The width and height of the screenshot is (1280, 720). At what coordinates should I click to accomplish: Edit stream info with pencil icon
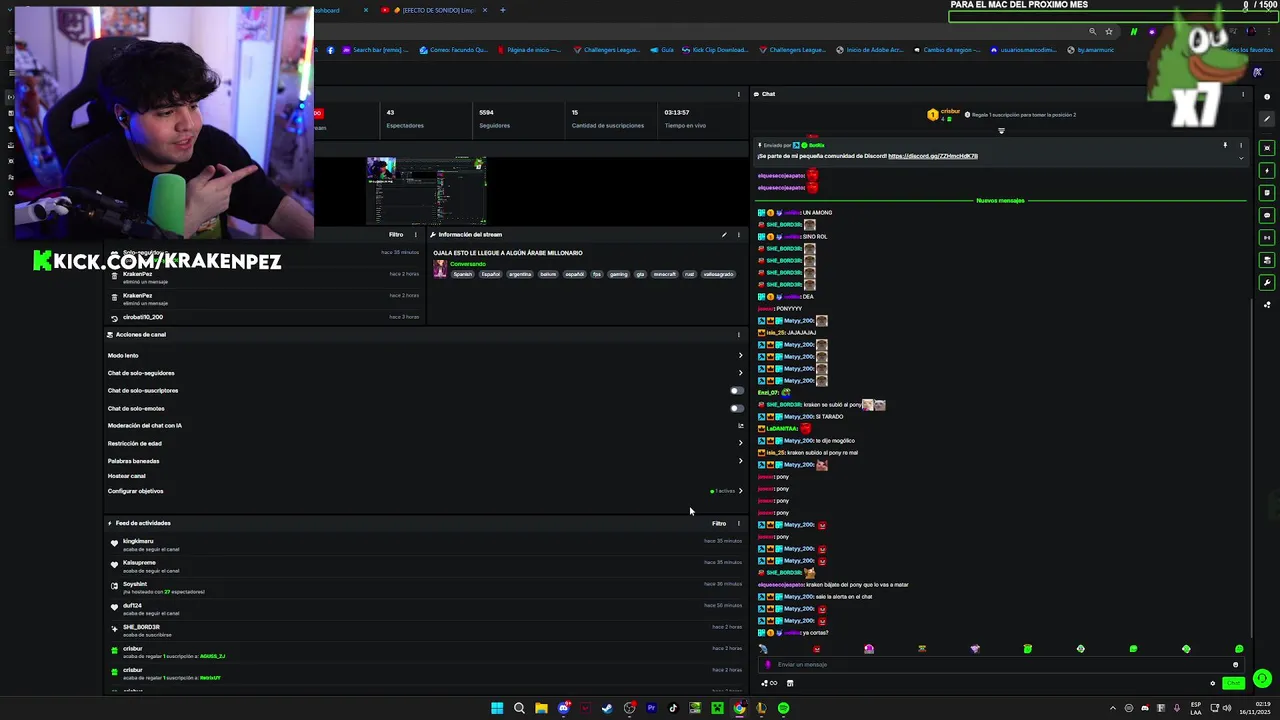click(x=724, y=235)
